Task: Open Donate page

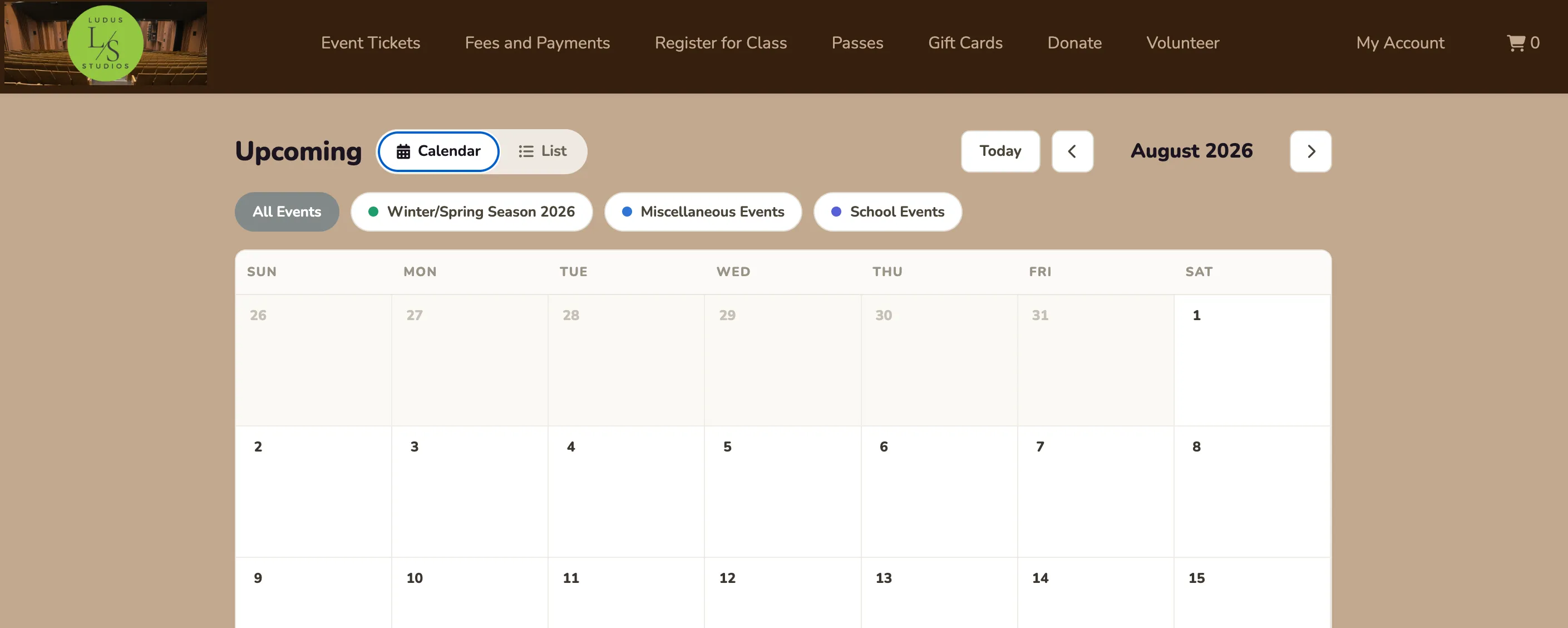Action: tap(1074, 43)
